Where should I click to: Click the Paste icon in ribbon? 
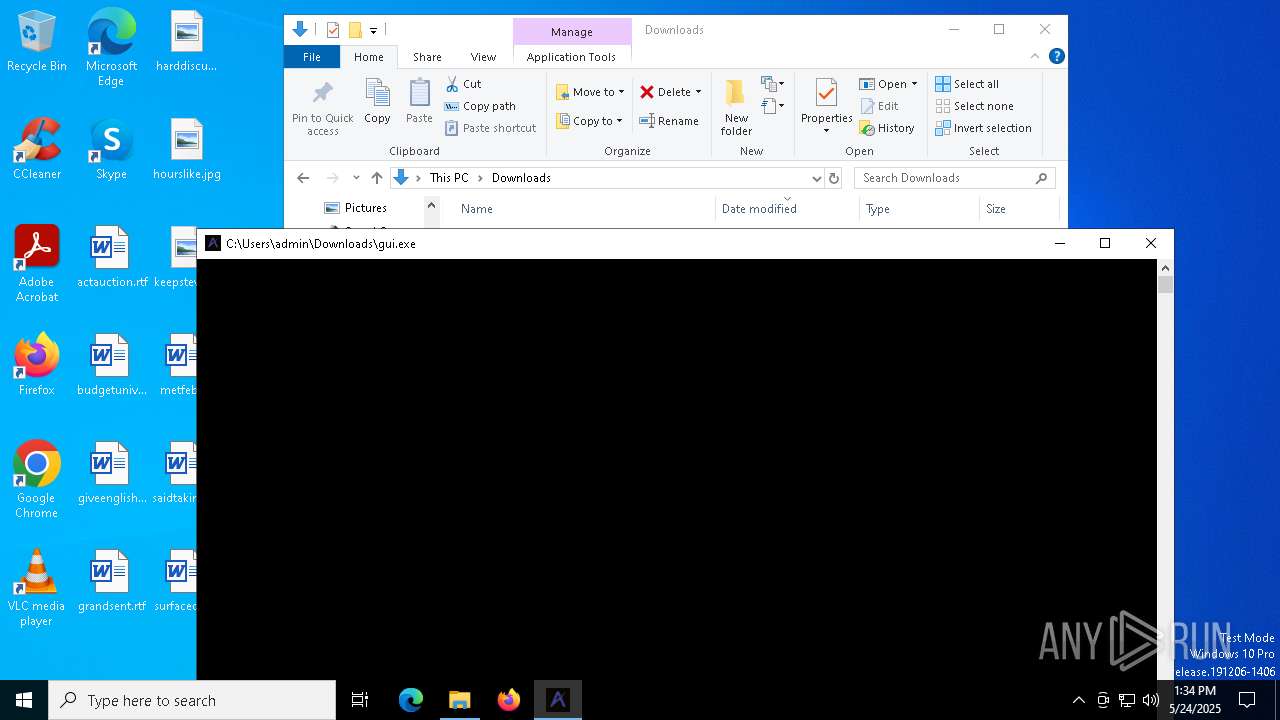tap(419, 102)
